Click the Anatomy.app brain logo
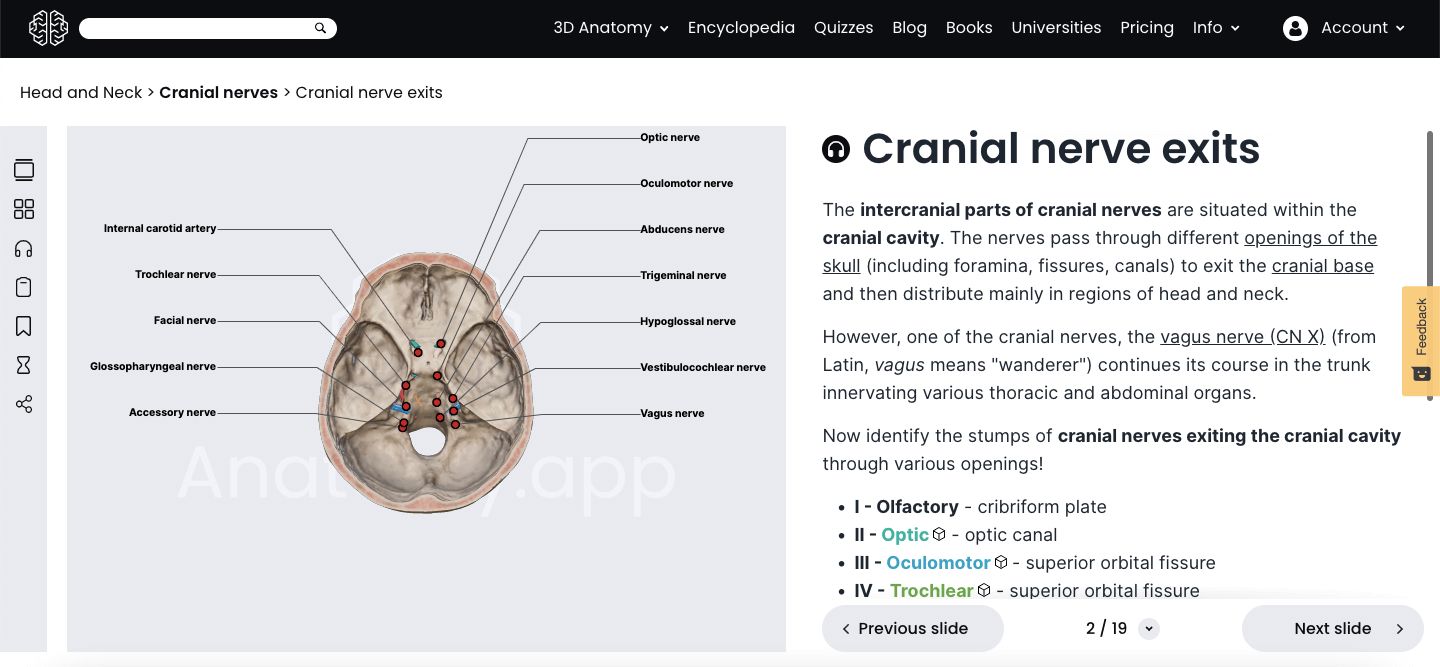 [47, 28]
